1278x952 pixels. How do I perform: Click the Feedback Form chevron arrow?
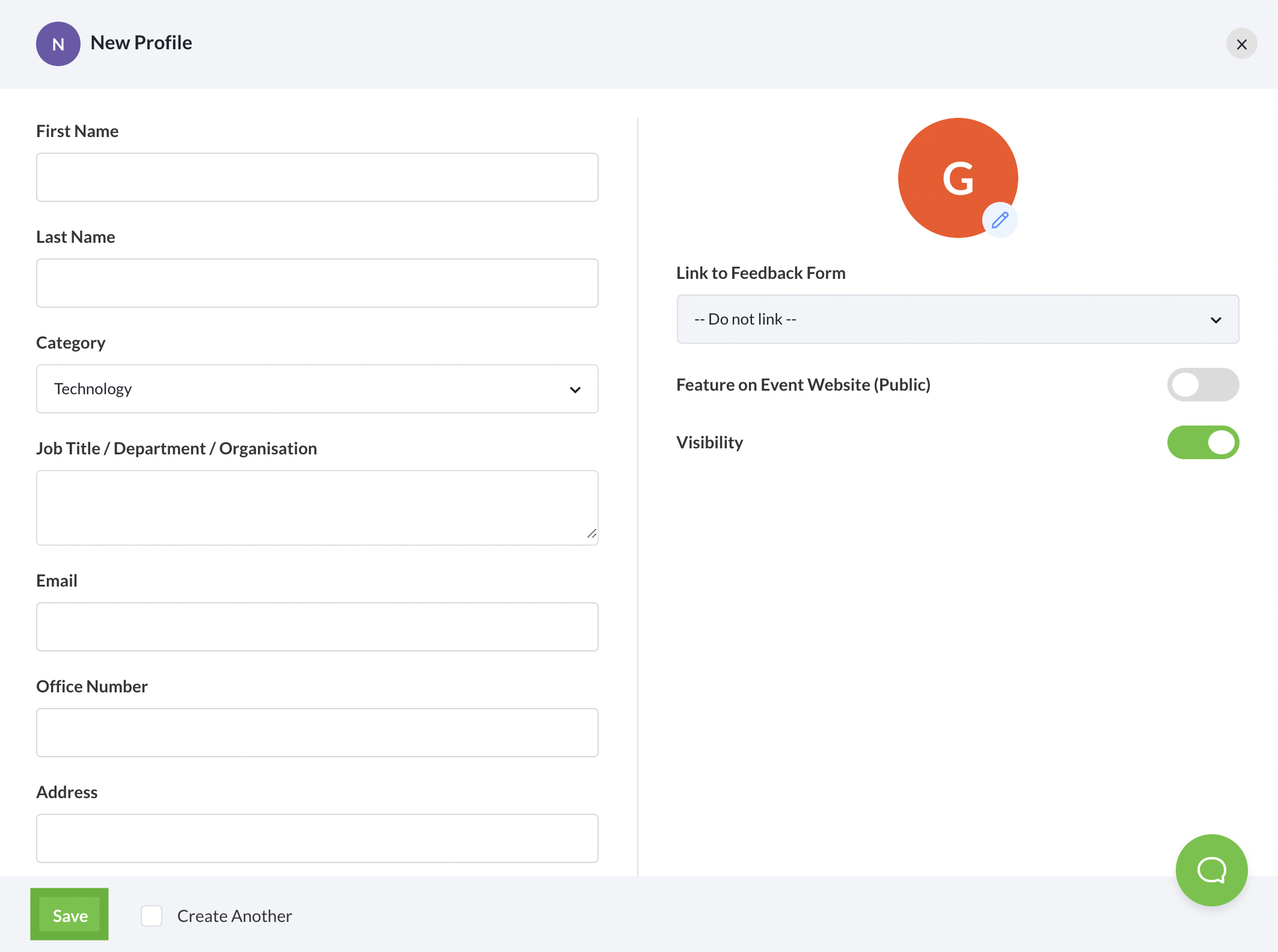coord(1215,320)
